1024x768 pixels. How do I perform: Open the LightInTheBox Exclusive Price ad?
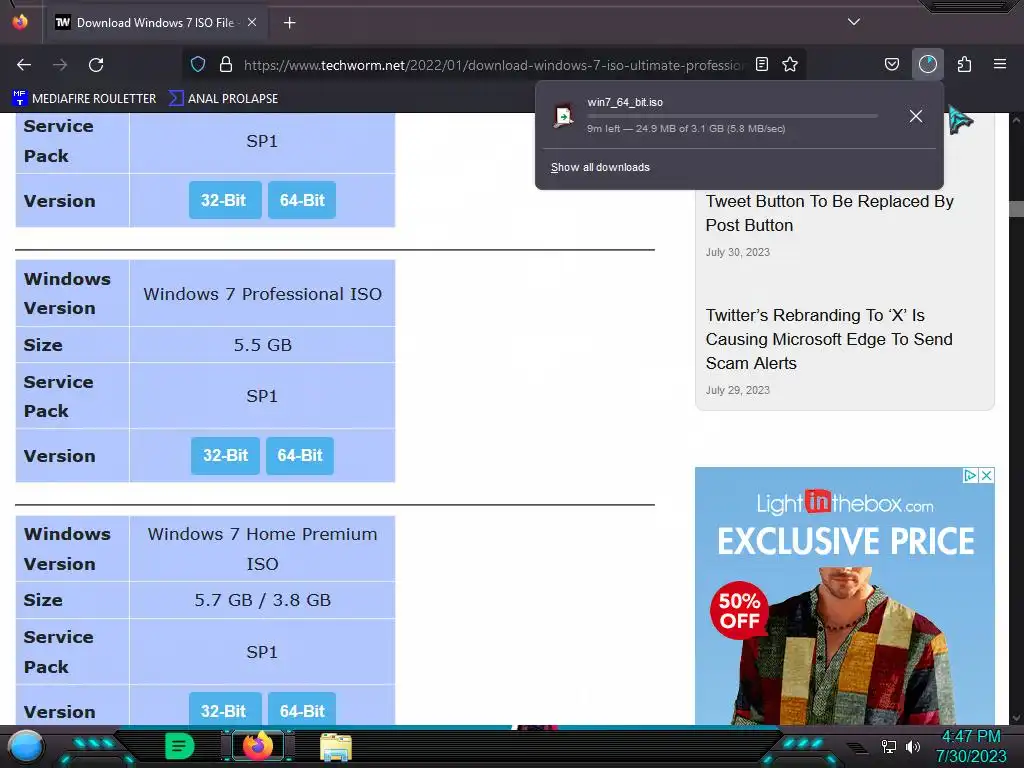[844, 596]
